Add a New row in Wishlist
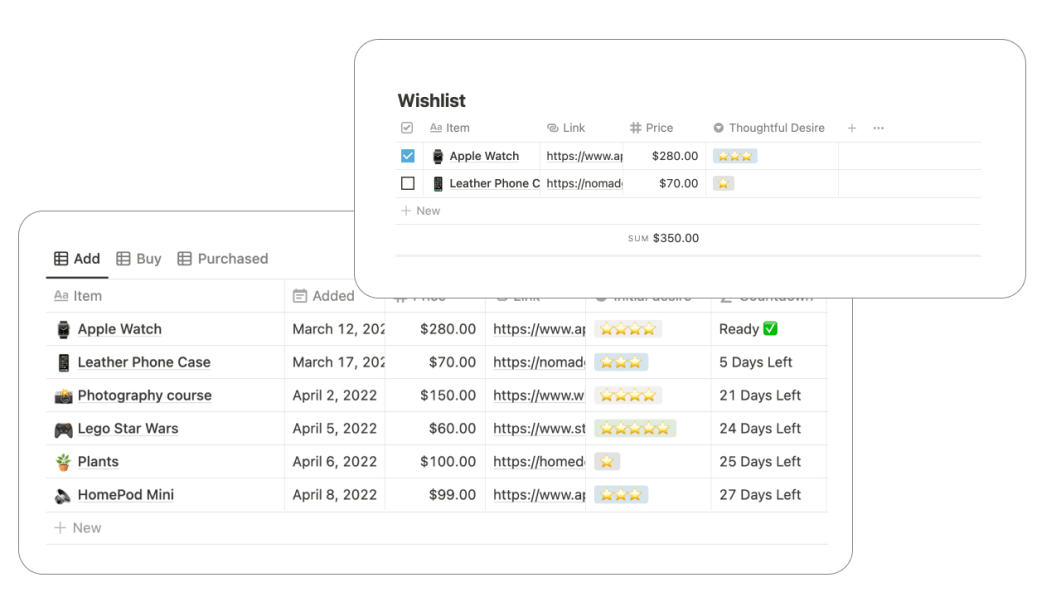Screen dimensions: 1061x597 click(x=421, y=211)
